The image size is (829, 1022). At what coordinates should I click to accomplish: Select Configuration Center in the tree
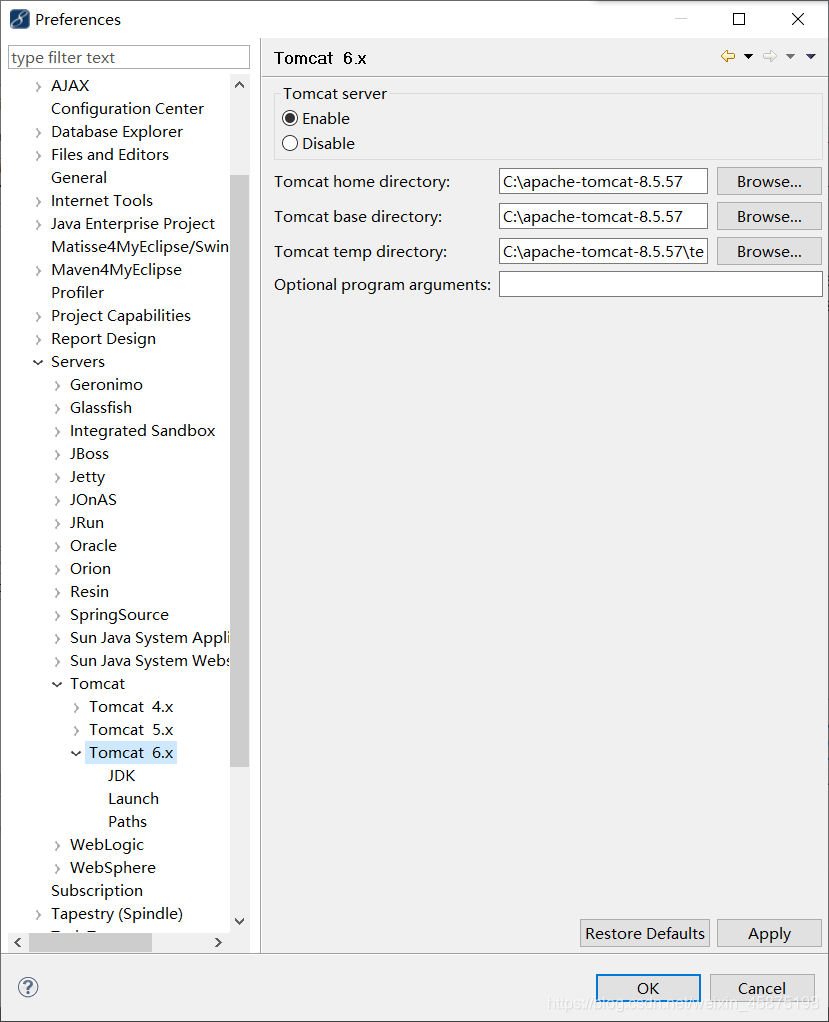point(127,108)
